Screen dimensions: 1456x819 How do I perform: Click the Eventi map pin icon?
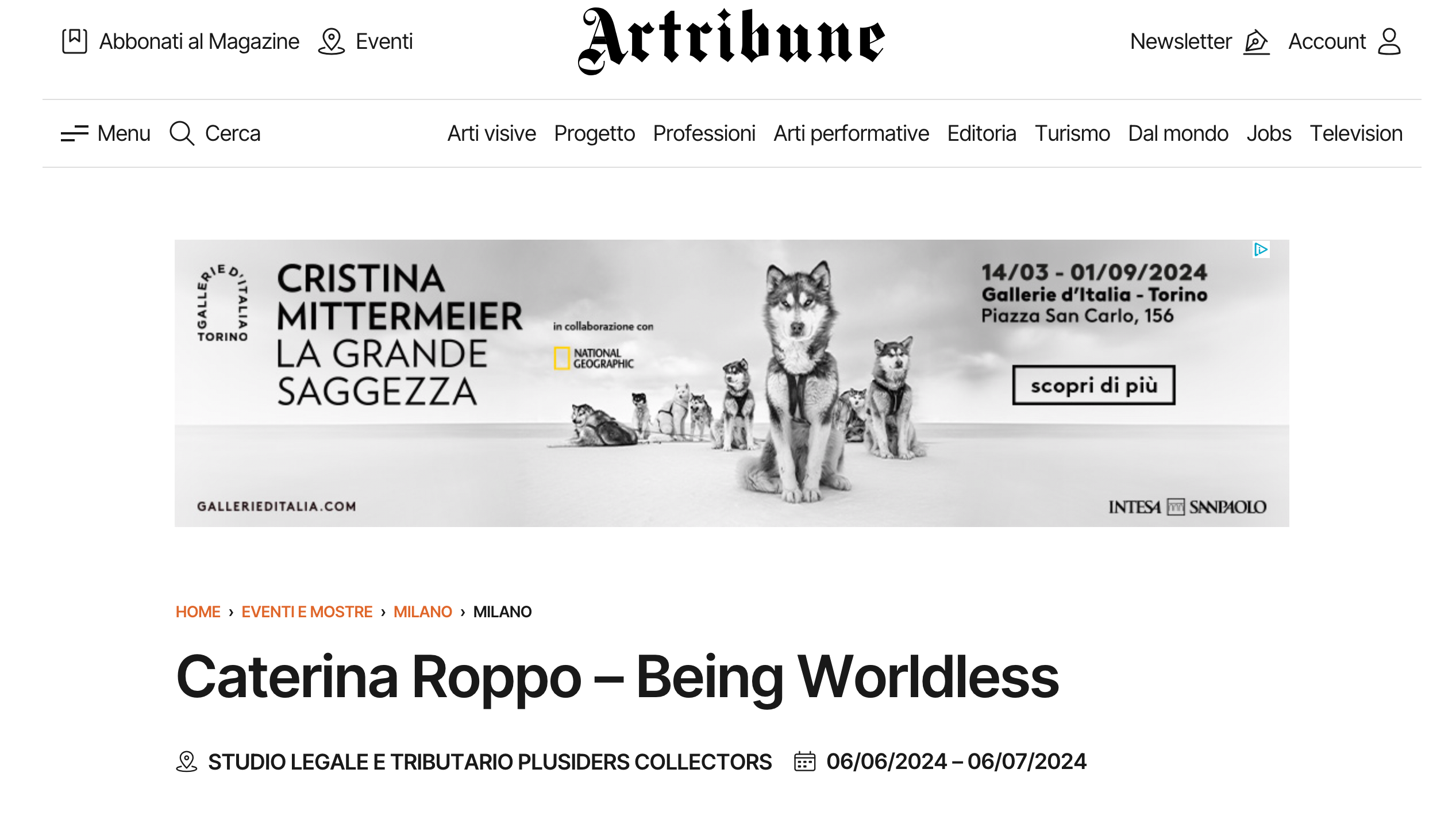pos(331,41)
